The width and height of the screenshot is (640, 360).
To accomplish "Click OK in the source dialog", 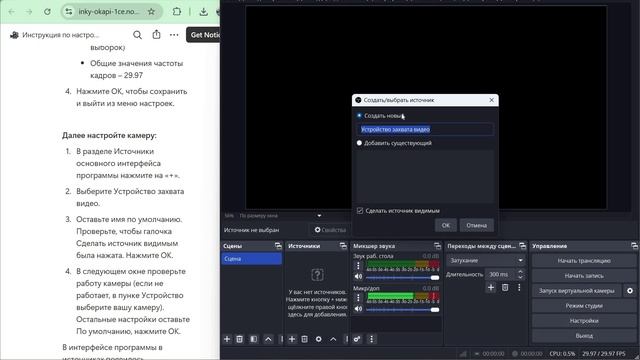I will (446, 225).
